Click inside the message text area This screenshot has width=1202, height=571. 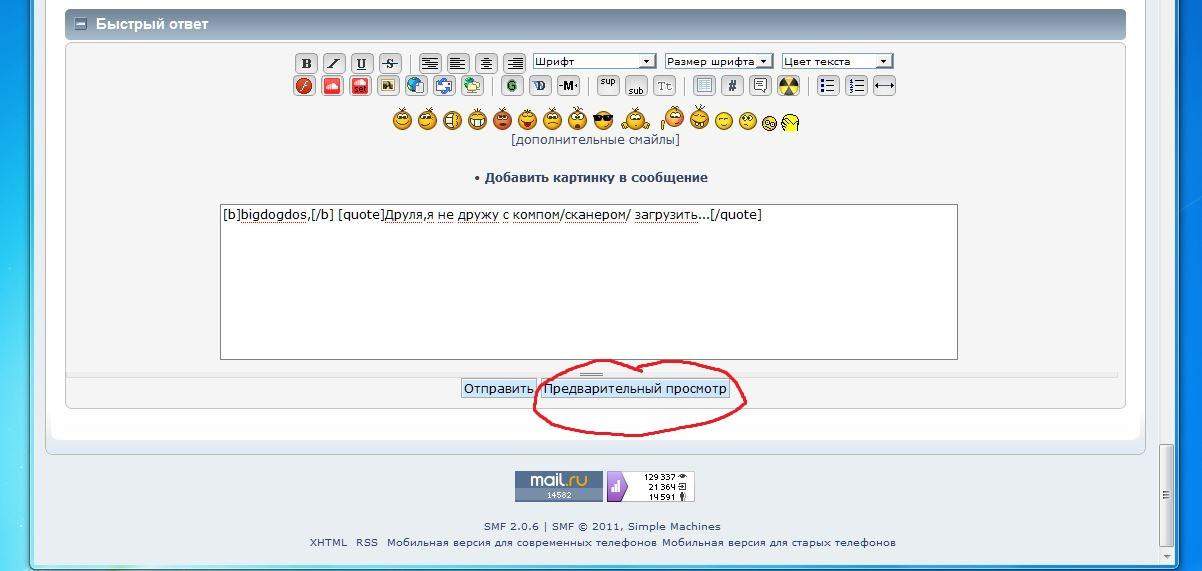[x=589, y=282]
